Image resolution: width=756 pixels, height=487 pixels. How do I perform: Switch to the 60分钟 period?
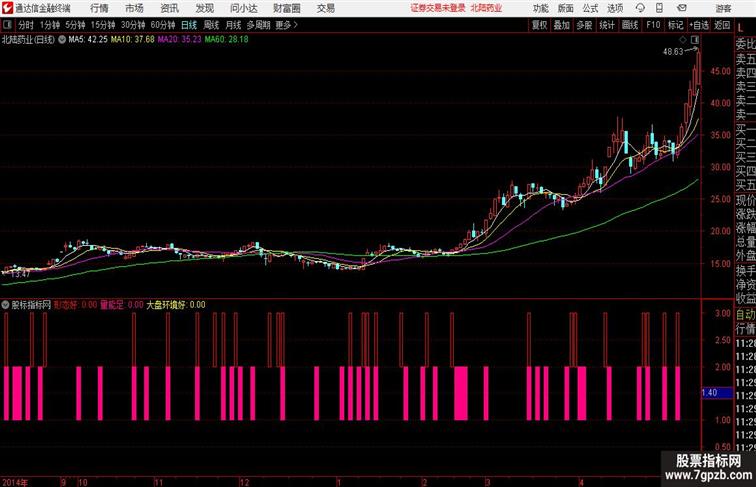coord(163,25)
